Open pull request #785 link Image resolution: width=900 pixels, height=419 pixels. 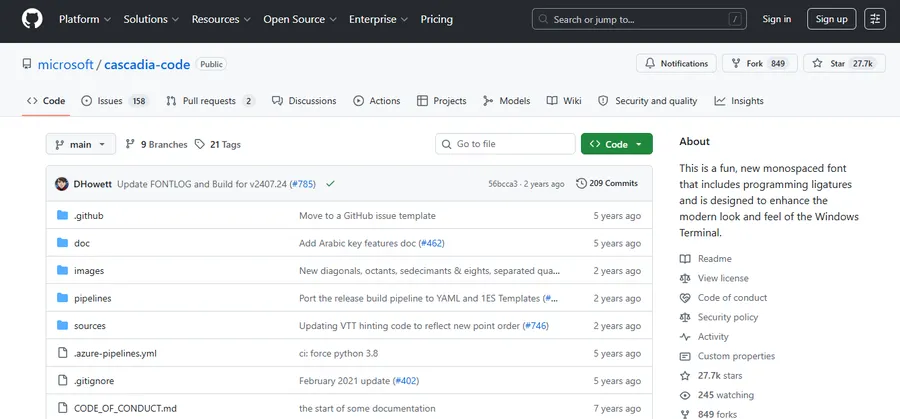pos(302,184)
